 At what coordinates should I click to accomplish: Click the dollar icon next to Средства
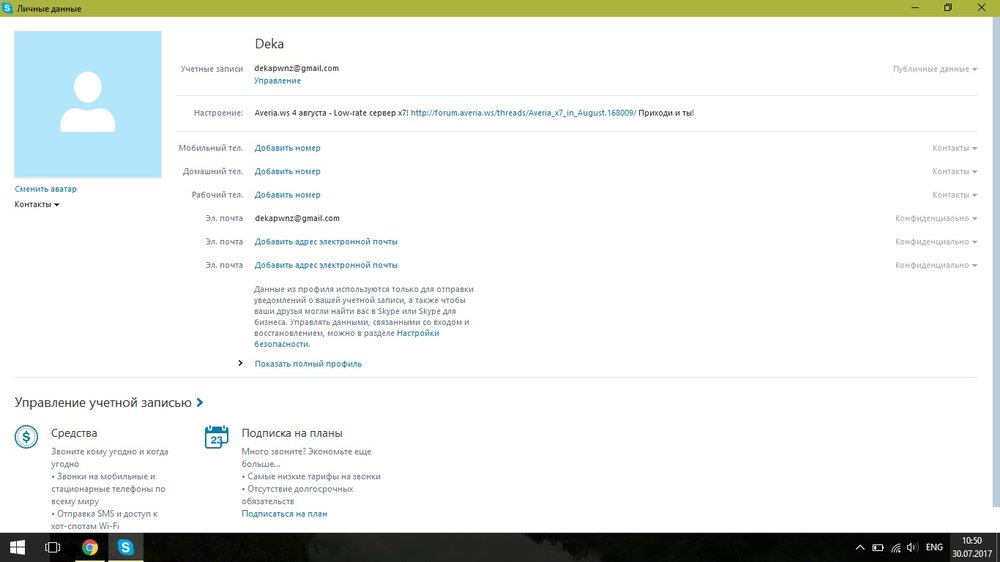26,437
